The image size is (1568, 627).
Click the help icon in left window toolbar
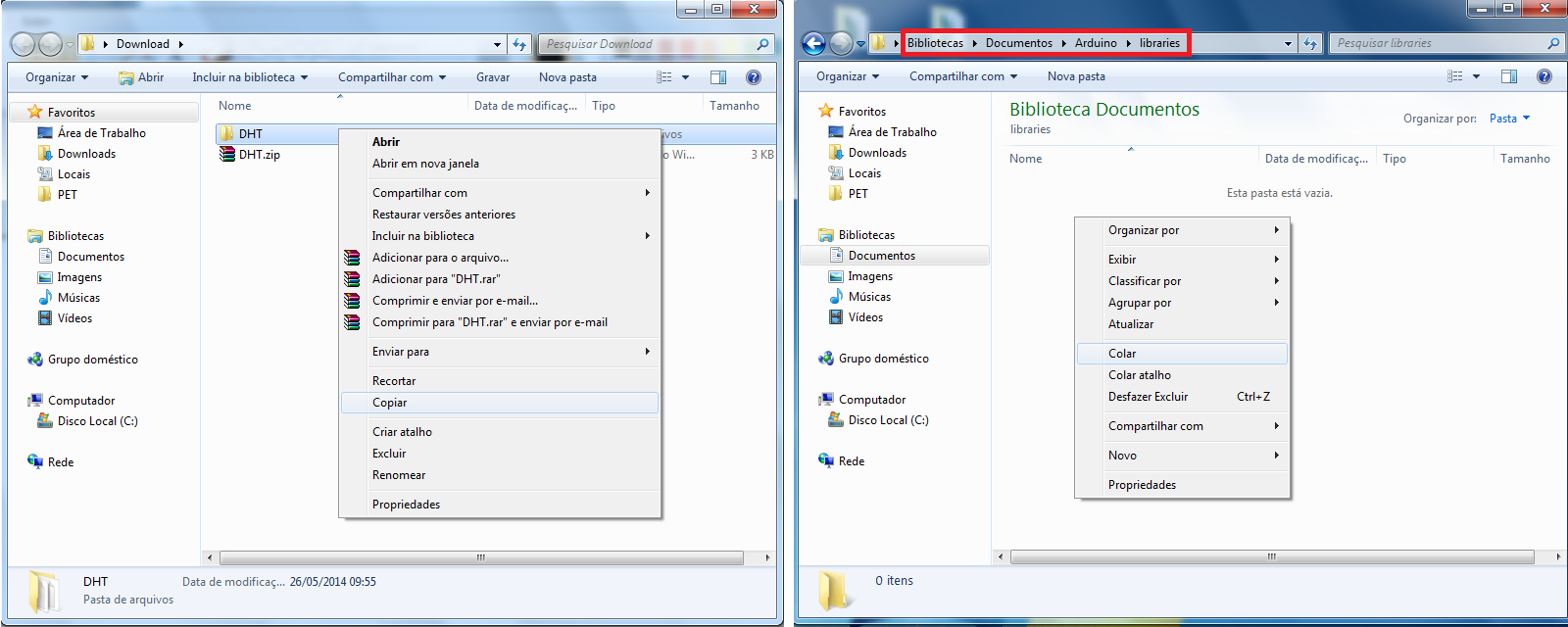click(753, 77)
